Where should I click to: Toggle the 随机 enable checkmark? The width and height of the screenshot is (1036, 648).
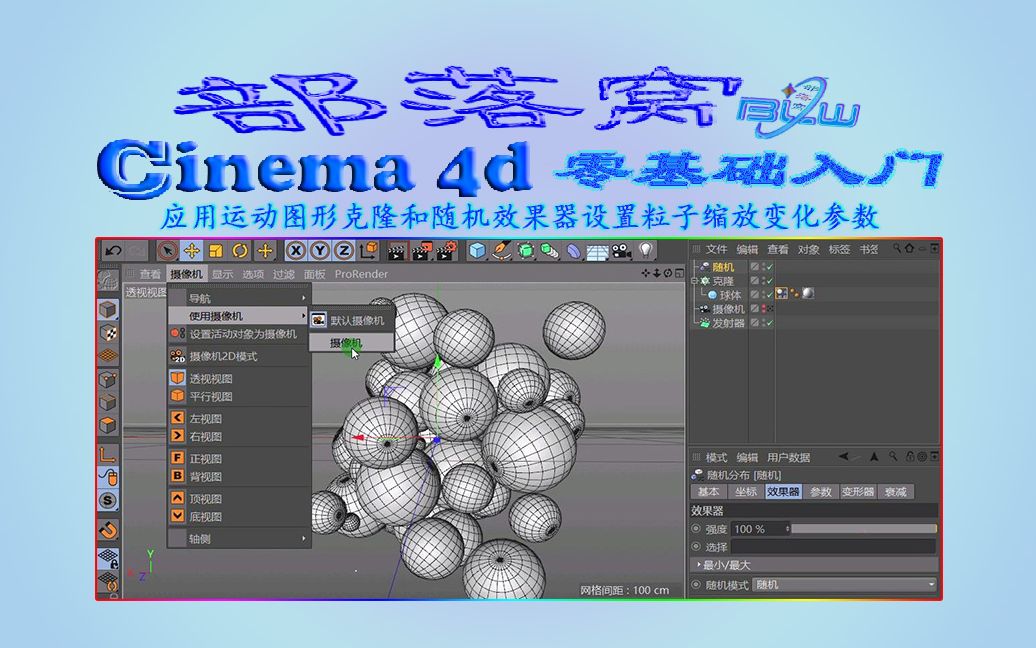pyautogui.click(x=770, y=267)
